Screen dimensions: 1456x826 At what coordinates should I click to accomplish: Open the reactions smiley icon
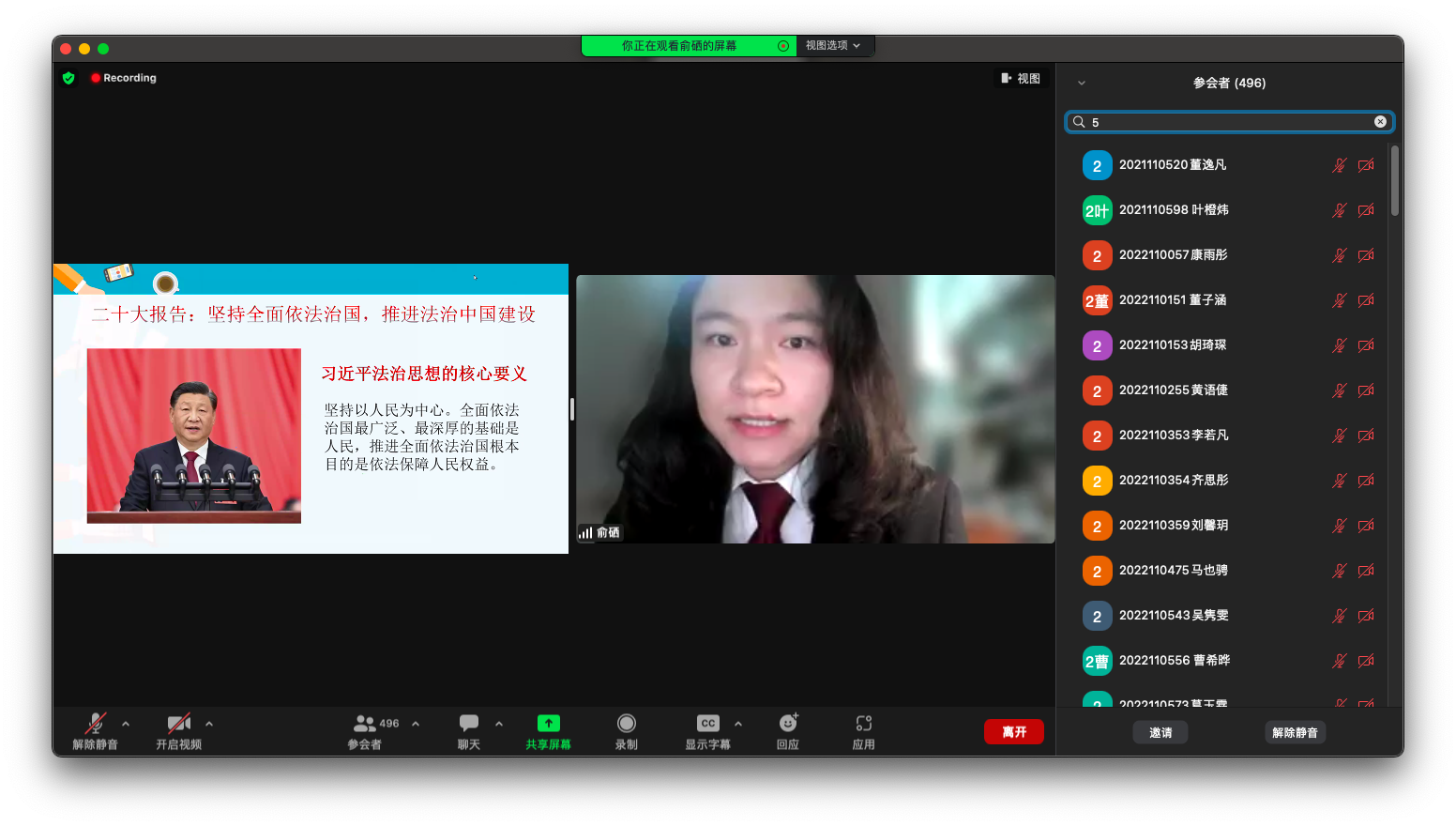tap(788, 724)
